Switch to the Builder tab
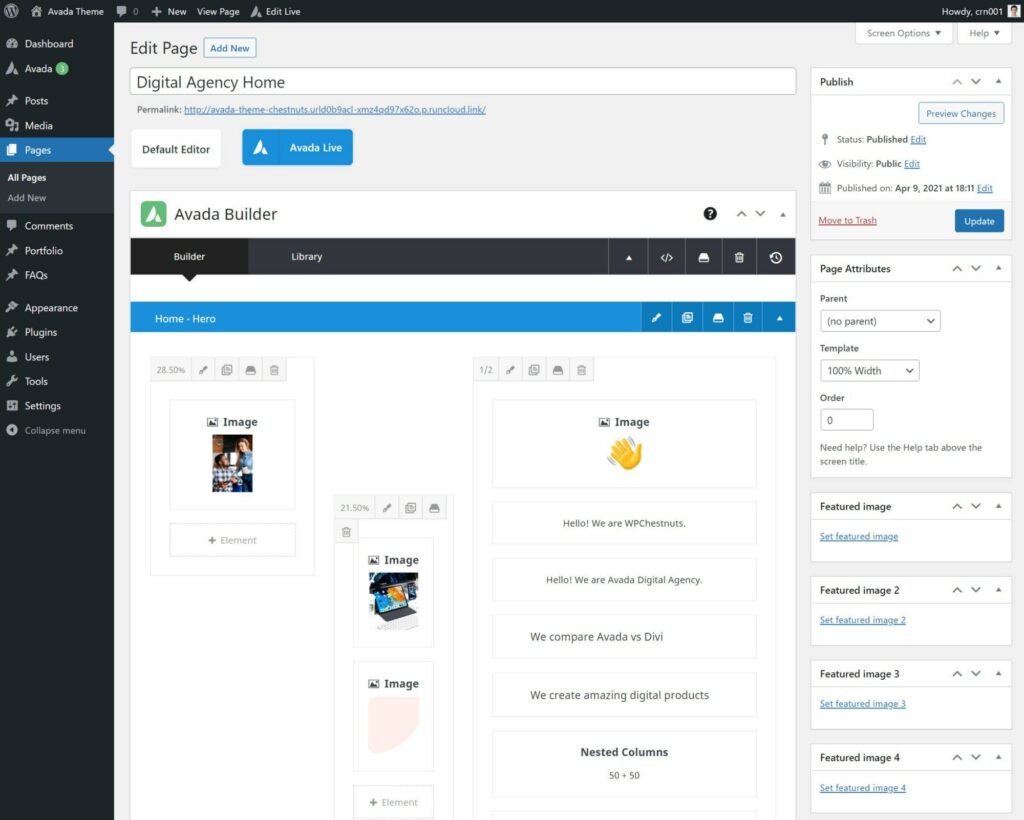Viewport: 1024px width, 820px height. pos(189,257)
